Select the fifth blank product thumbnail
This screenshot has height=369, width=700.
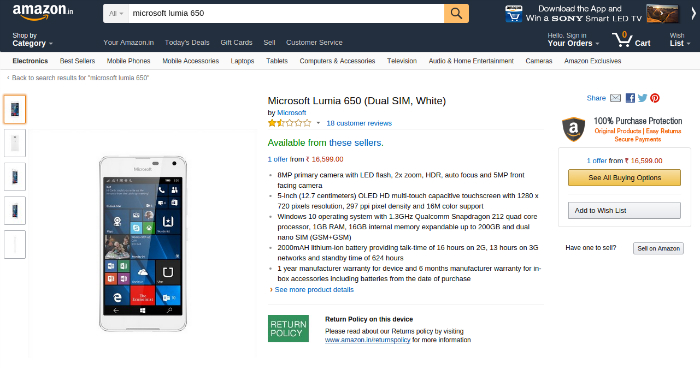(x=15, y=244)
